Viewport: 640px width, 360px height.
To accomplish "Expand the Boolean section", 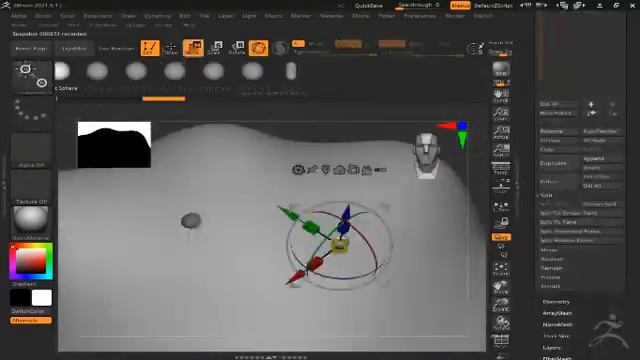I will [552, 259].
